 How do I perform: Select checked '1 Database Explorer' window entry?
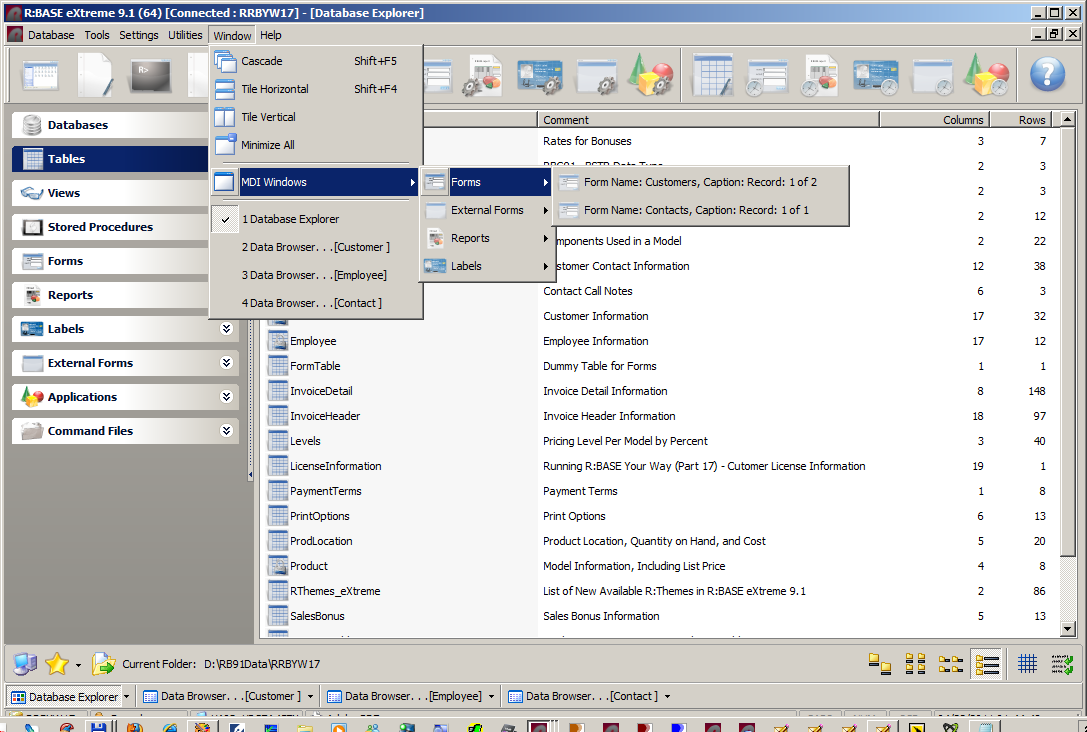tap(290, 219)
